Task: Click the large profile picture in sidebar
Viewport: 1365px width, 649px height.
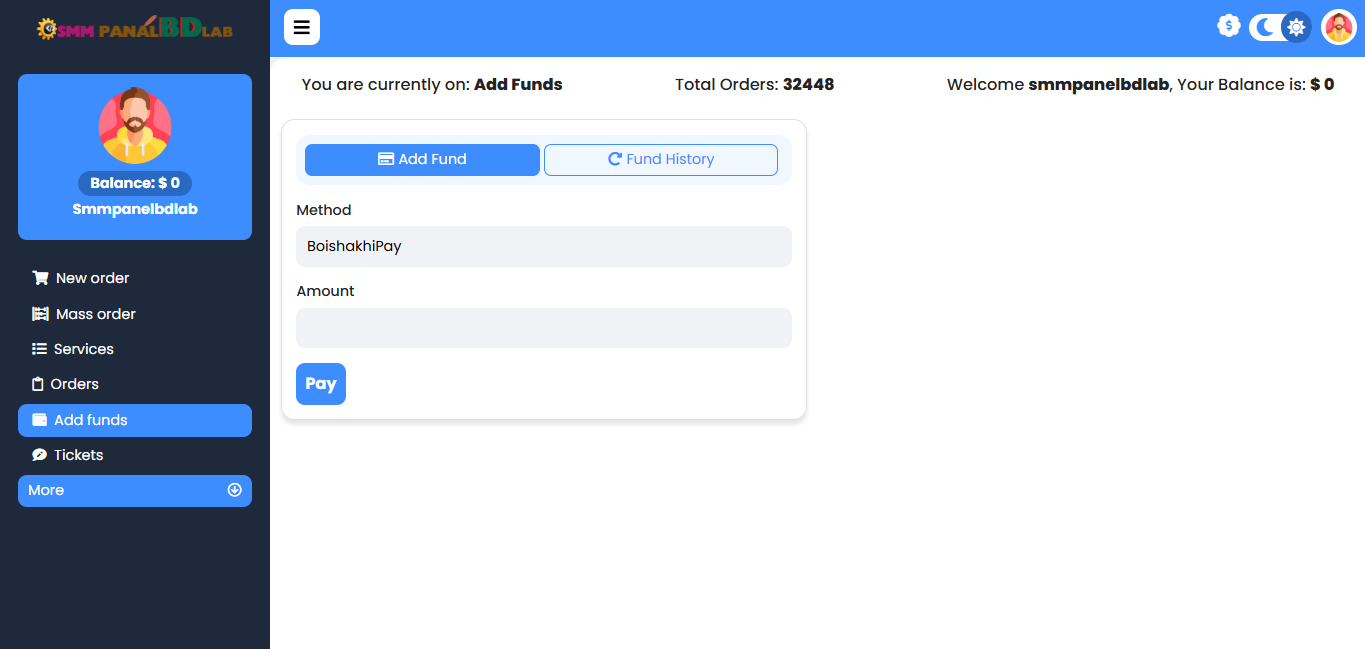Action: [x=135, y=126]
